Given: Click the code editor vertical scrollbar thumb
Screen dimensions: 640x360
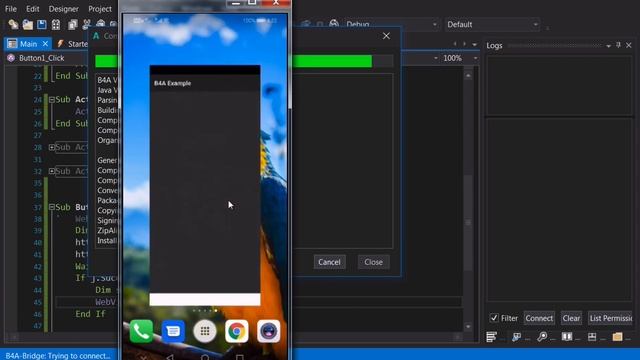Looking at the screenshot, I should 468,222.
